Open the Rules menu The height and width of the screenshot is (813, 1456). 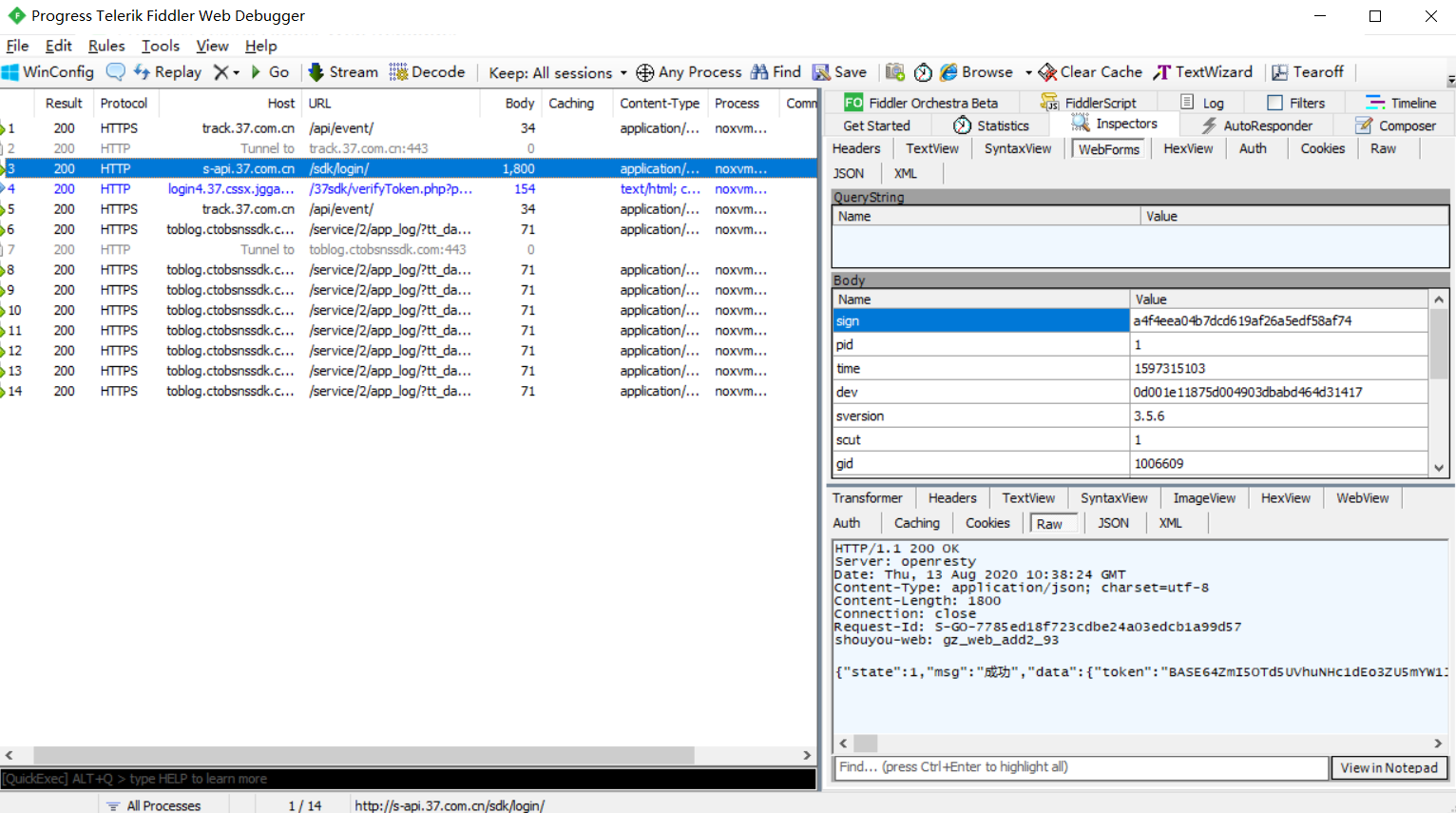(106, 46)
